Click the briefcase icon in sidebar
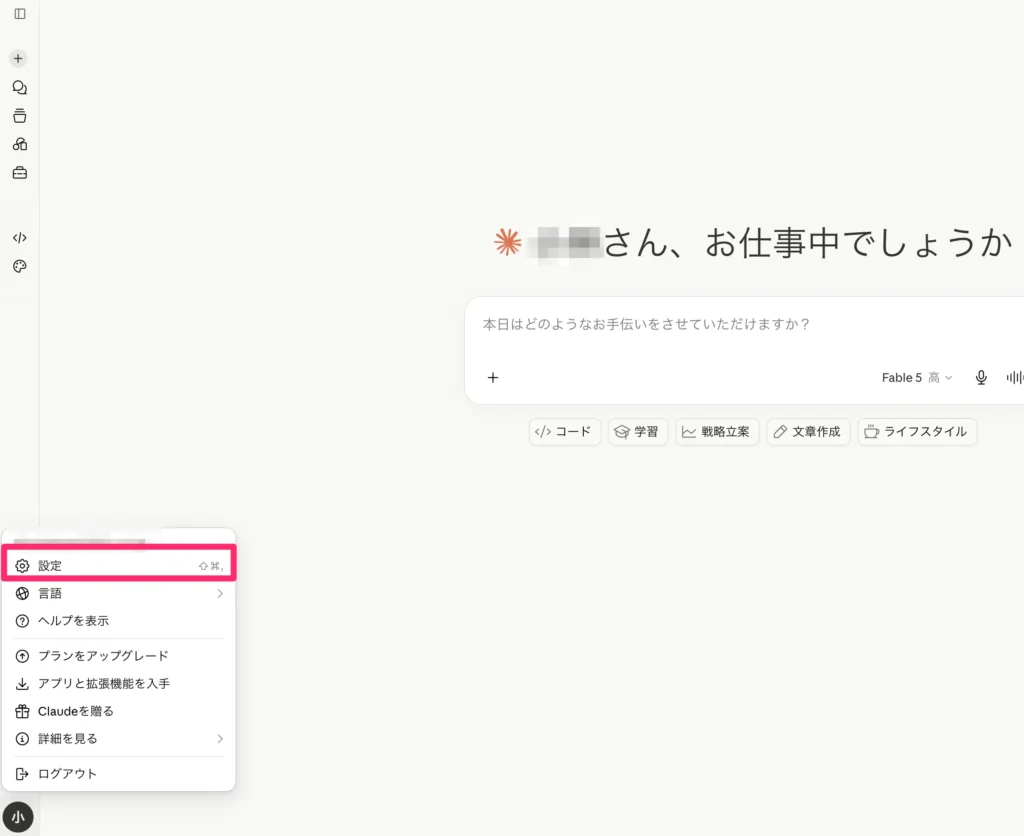Screen dimensions: 1024x836 coord(20,173)
